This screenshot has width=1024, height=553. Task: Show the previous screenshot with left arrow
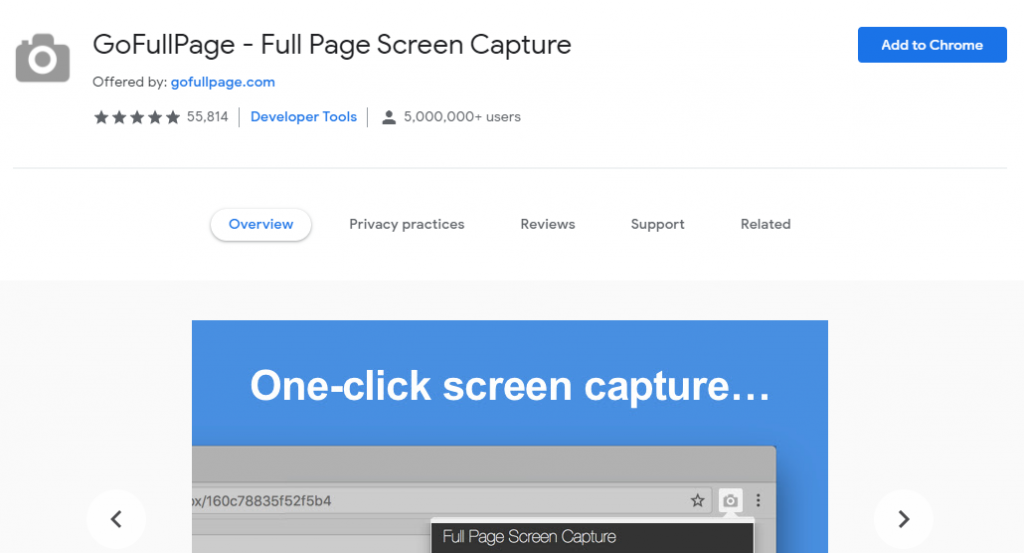pyautogui.click(x=116, y=519)
